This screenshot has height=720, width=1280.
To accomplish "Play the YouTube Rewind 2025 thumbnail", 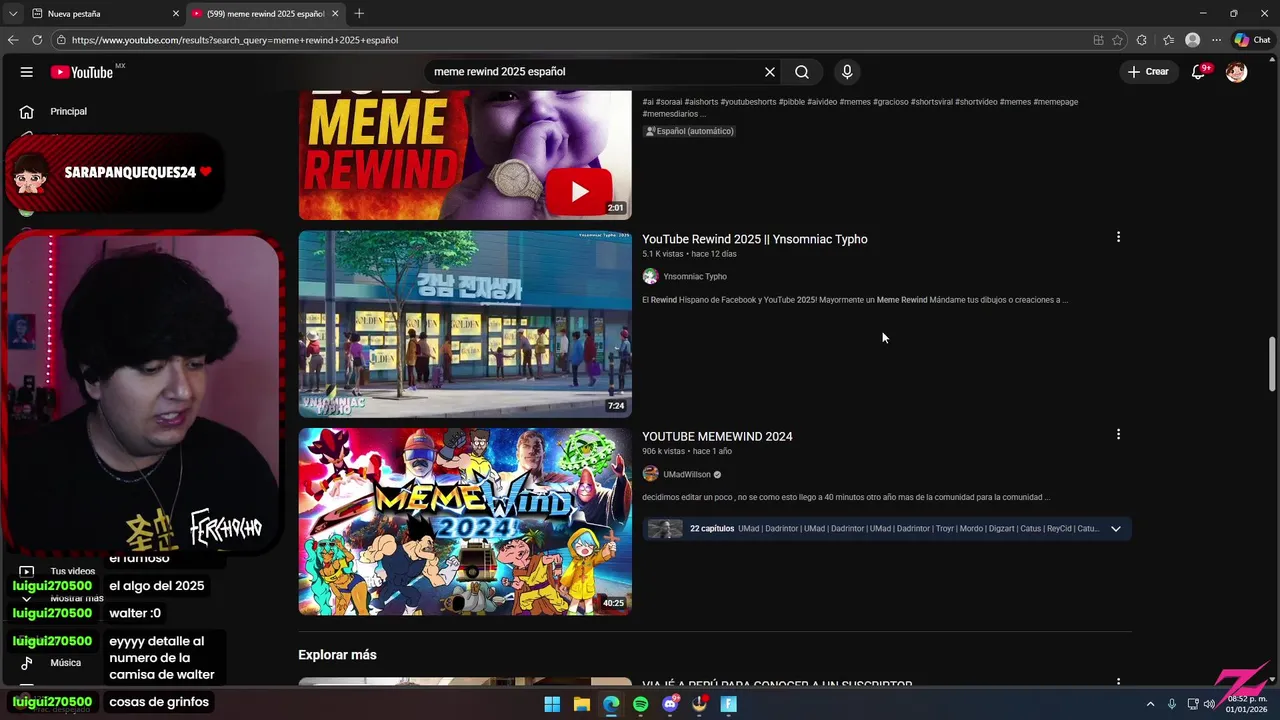I will (x=465, y=324).
